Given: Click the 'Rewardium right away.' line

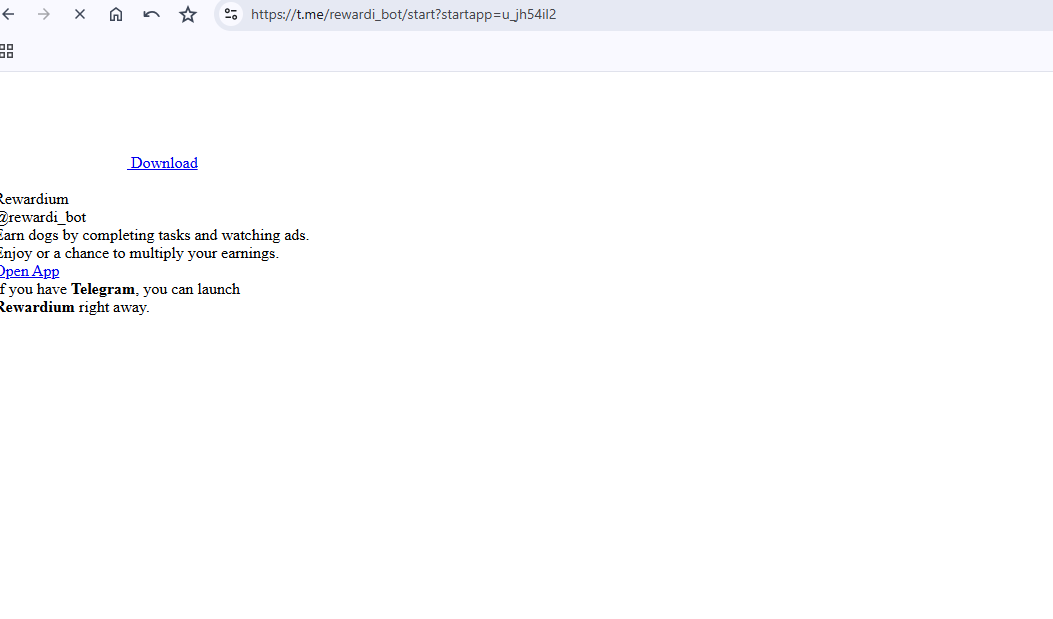Looking at the screenshot, I should 75,307.
